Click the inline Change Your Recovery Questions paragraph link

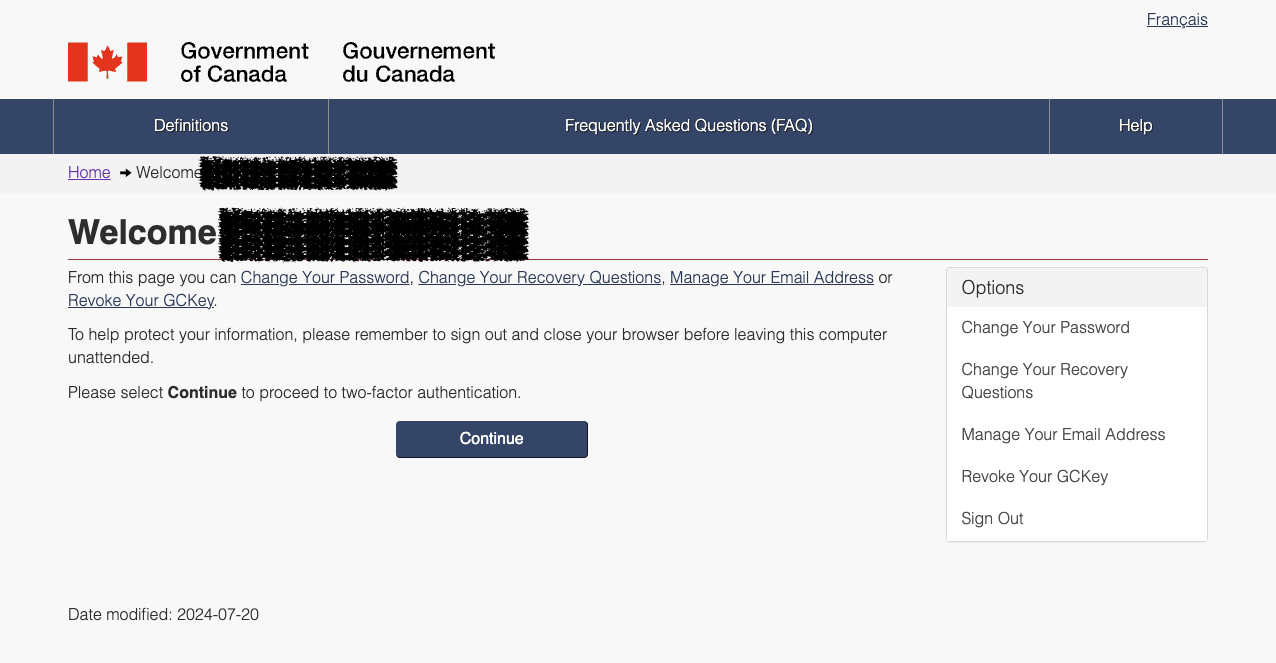pyautogui.click(x=539, y=278)
